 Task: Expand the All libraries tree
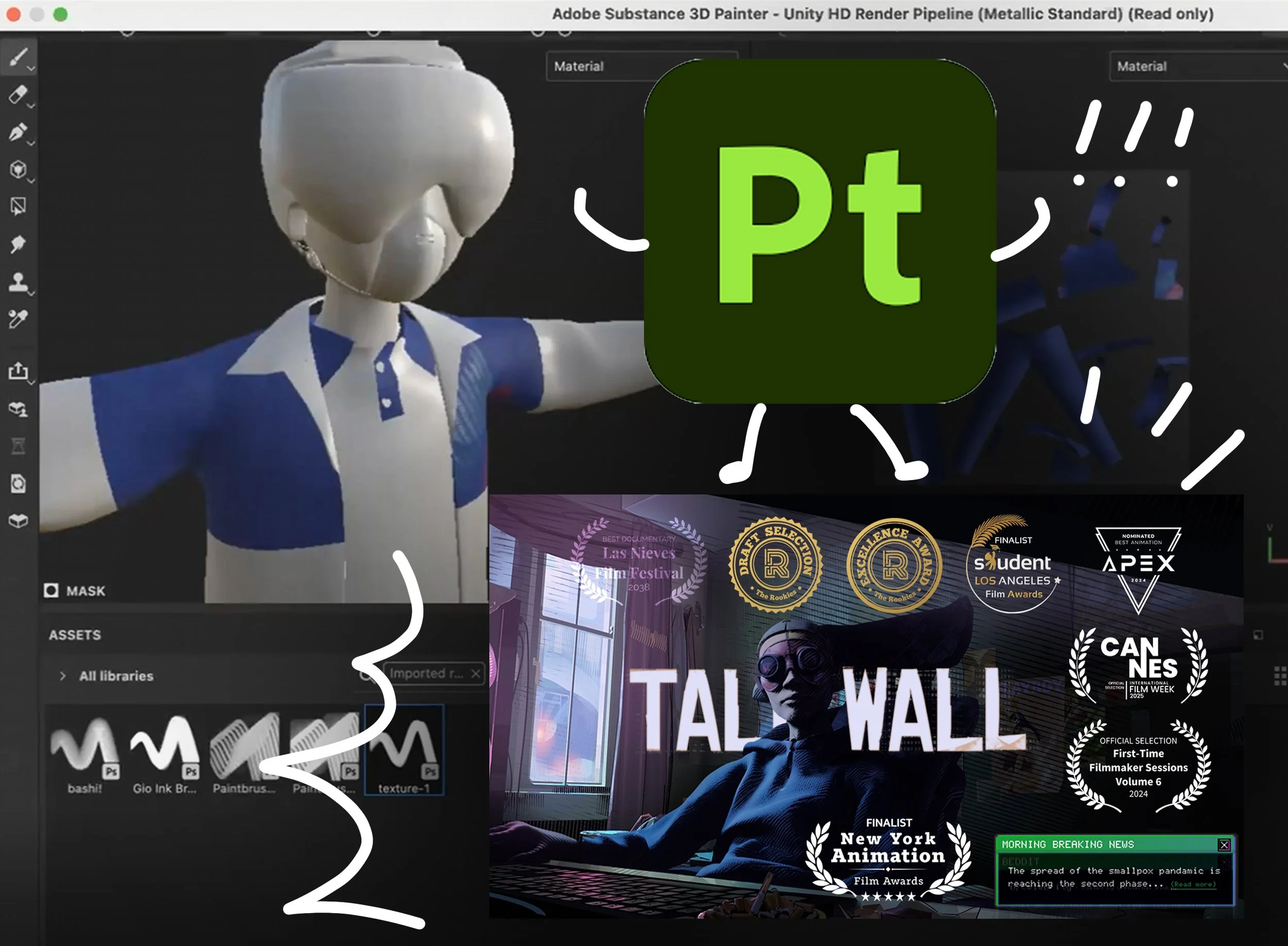point(63,676)
